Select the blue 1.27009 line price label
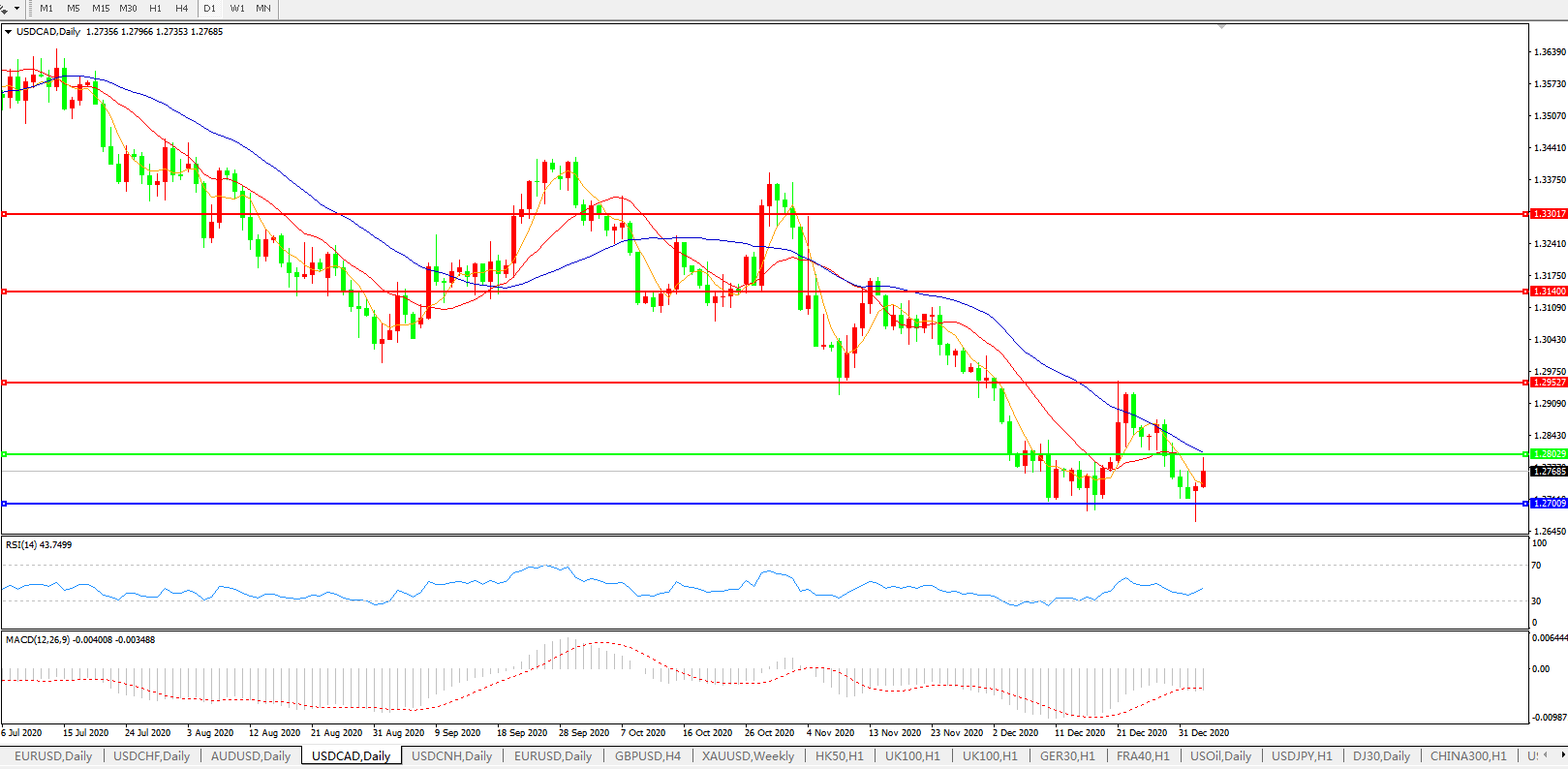Image resolution: width=1568 pixels, height=769 pixels. 1550,504
